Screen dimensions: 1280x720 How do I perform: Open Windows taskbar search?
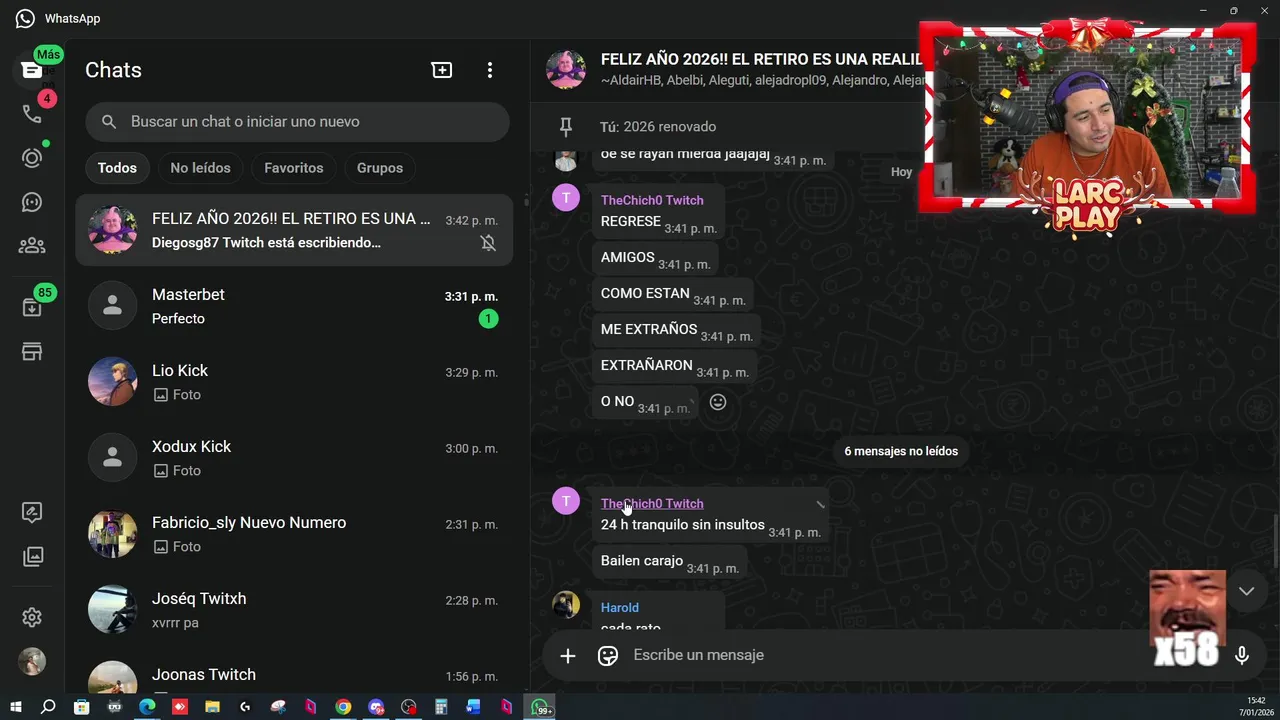tap(48, 707)
